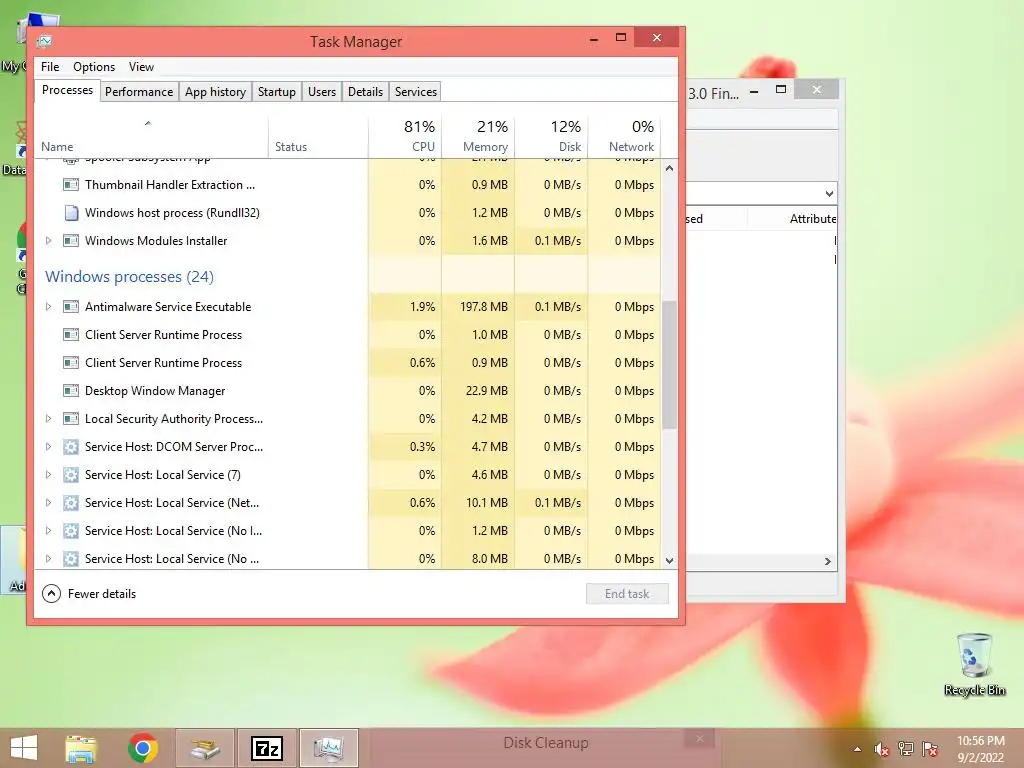
Task: Expand Service Host: Local Service (7)
Action: pyautogui.click(x=48, y=475)
